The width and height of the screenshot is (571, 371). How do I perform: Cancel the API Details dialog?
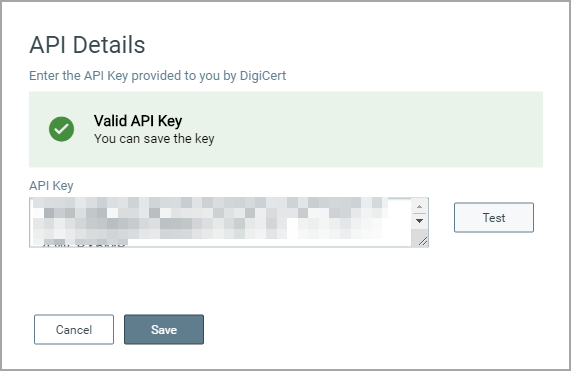tap(74, 329)
